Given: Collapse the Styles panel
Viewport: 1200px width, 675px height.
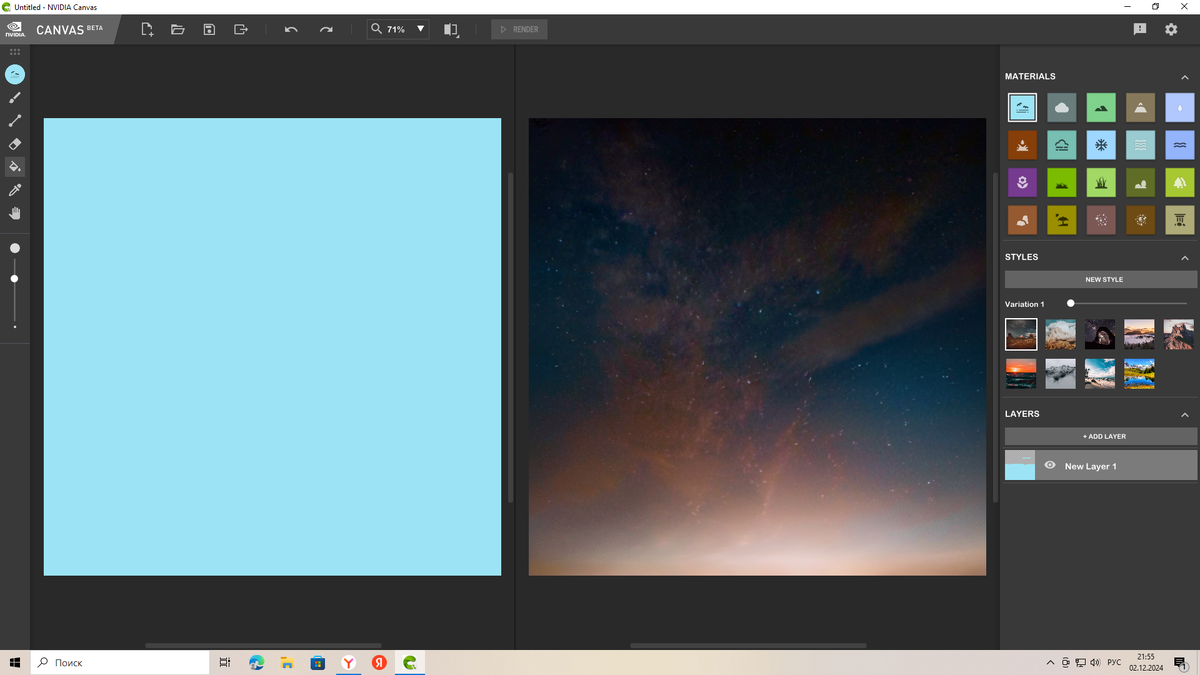Looking at the screenshot, I should click(x=1185, y=258).
